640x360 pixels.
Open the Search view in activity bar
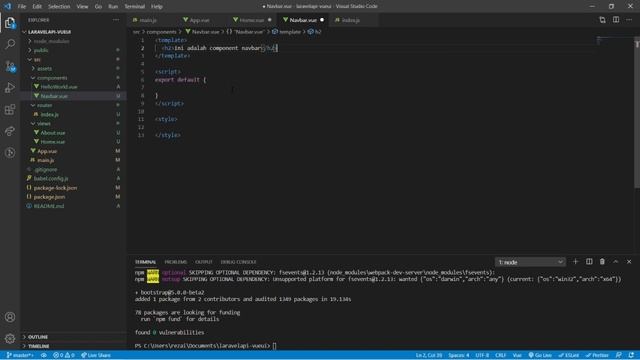pyautogui.click(x=10, y=44)
